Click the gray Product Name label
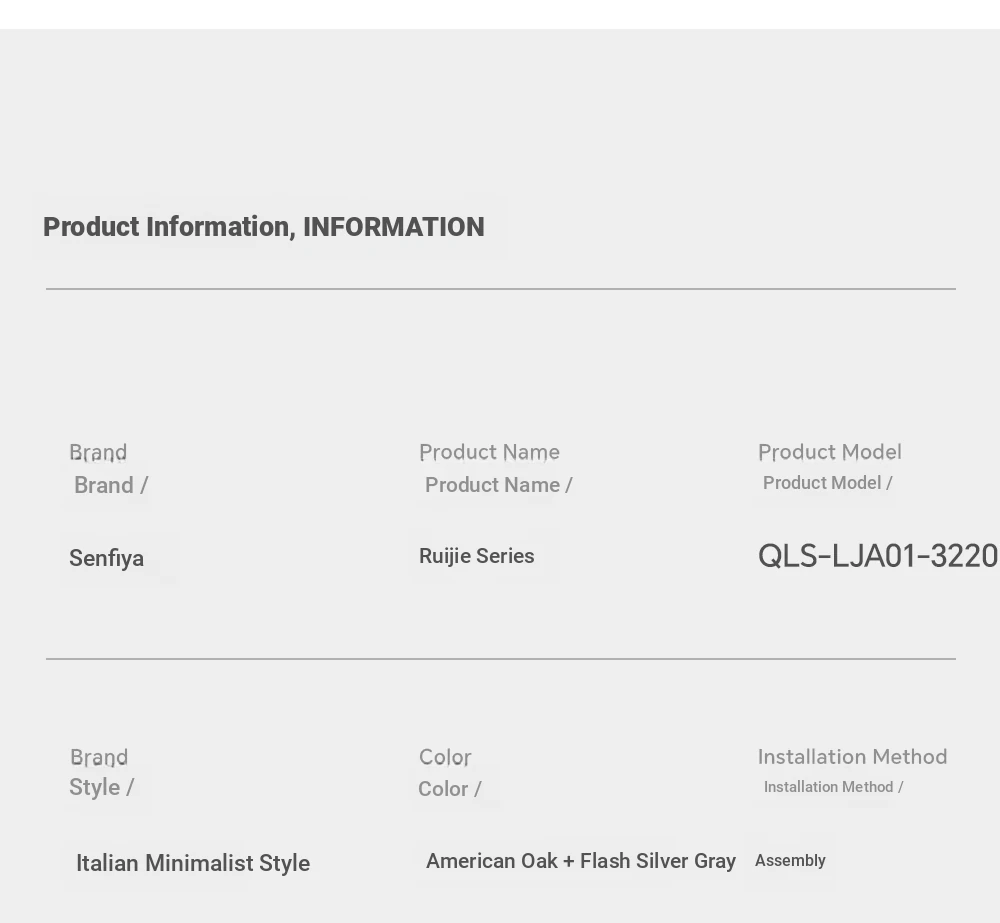Image resolution: width=1000 pixels, height=923 pixels. [489, 452]
